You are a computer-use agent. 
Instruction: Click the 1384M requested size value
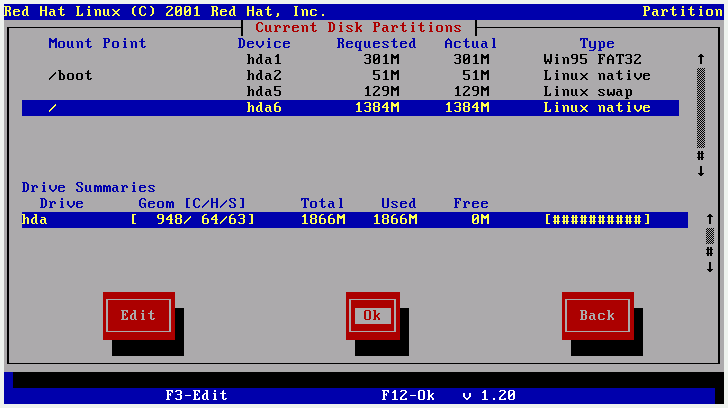point(377,108)
